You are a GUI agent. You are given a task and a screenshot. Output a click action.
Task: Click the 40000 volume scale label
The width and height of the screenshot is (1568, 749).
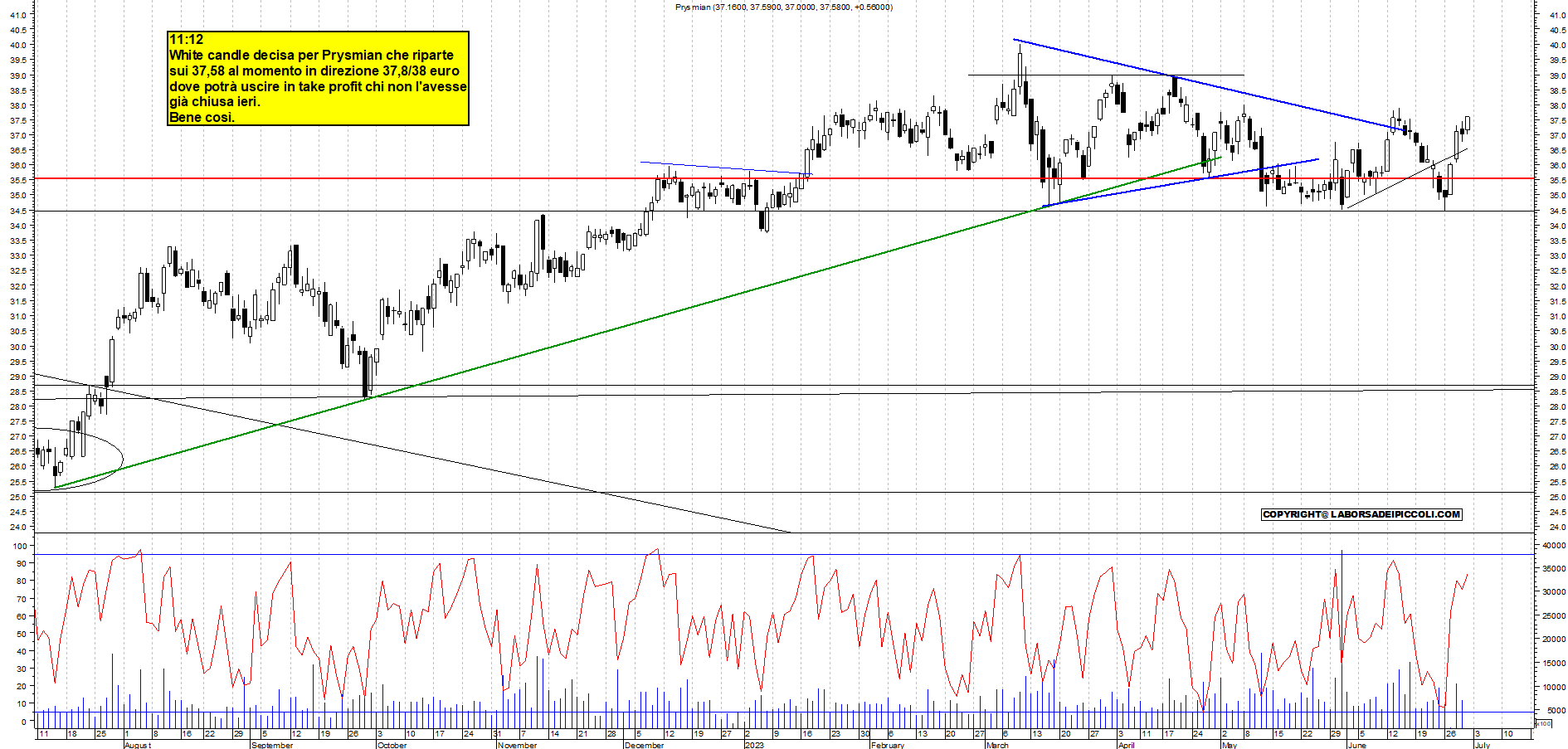pyautogui.click(x=1554, y=546)
